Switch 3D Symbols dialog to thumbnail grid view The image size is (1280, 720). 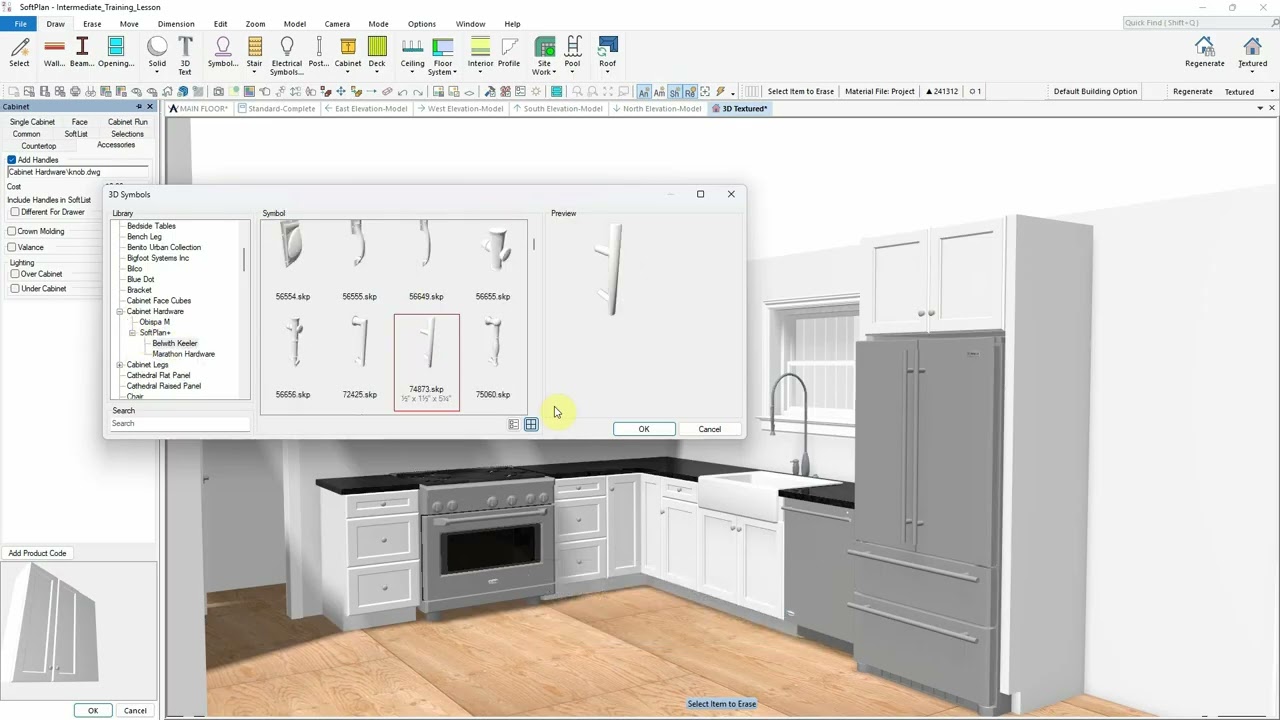(531, 425)
